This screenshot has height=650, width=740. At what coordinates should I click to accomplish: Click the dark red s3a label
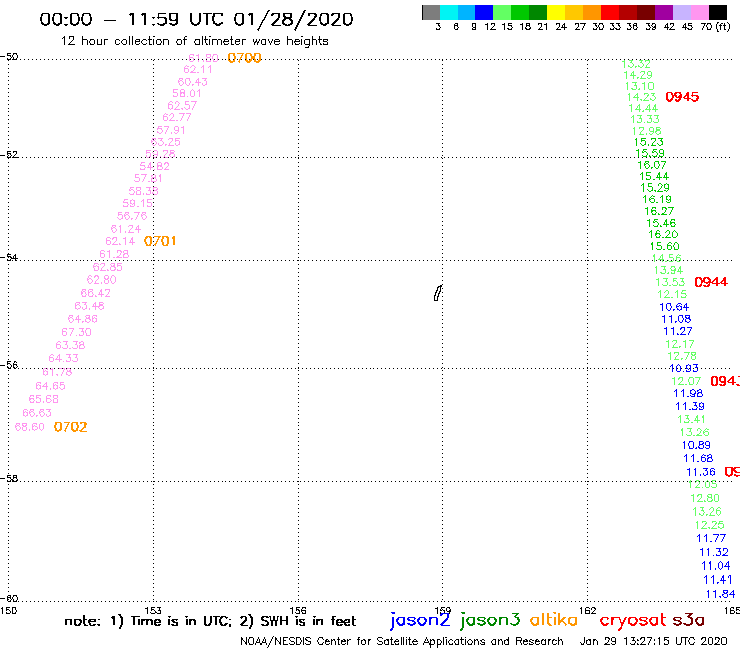click(x=688, y=620)
